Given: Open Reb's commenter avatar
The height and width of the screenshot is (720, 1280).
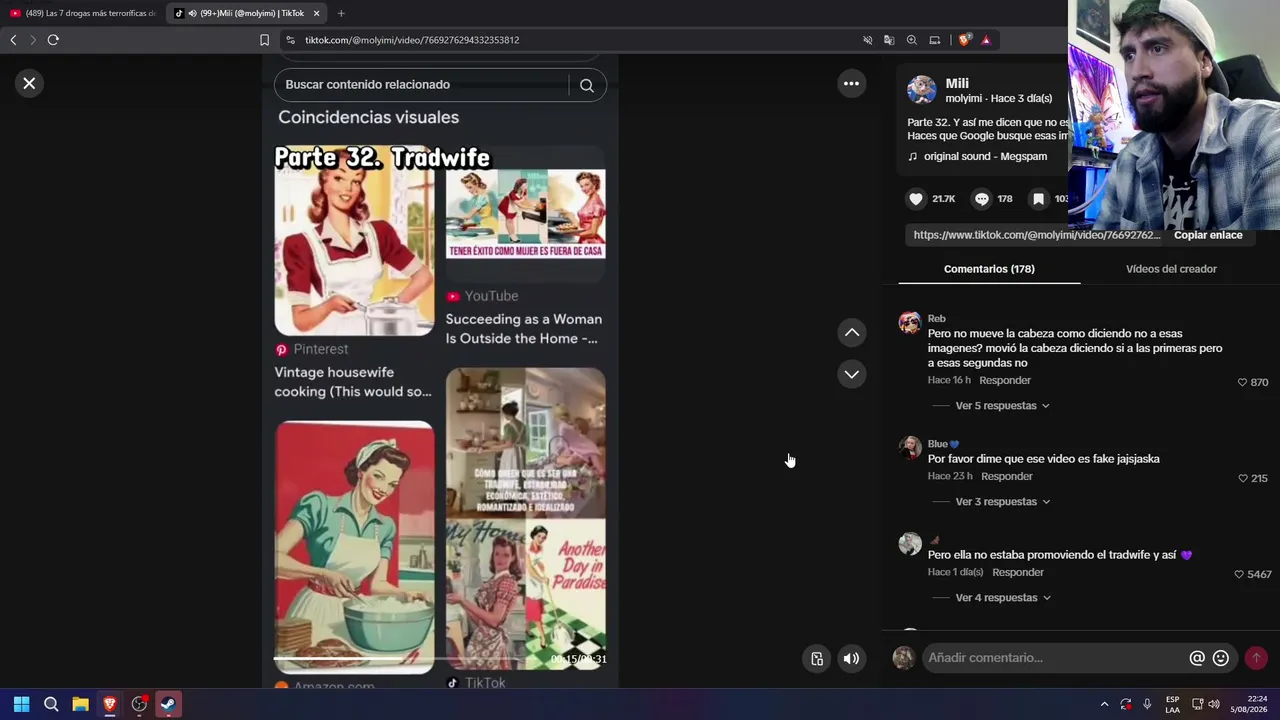Looking at the screenshot, I should point(910,323).
